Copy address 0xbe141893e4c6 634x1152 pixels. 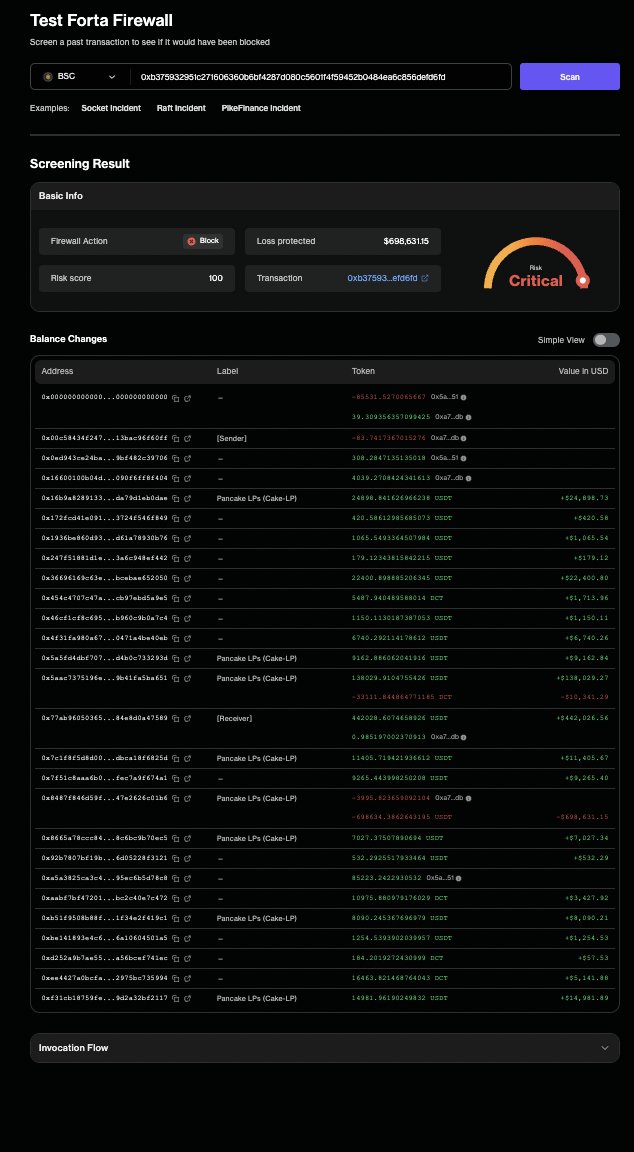pos(176,938)
